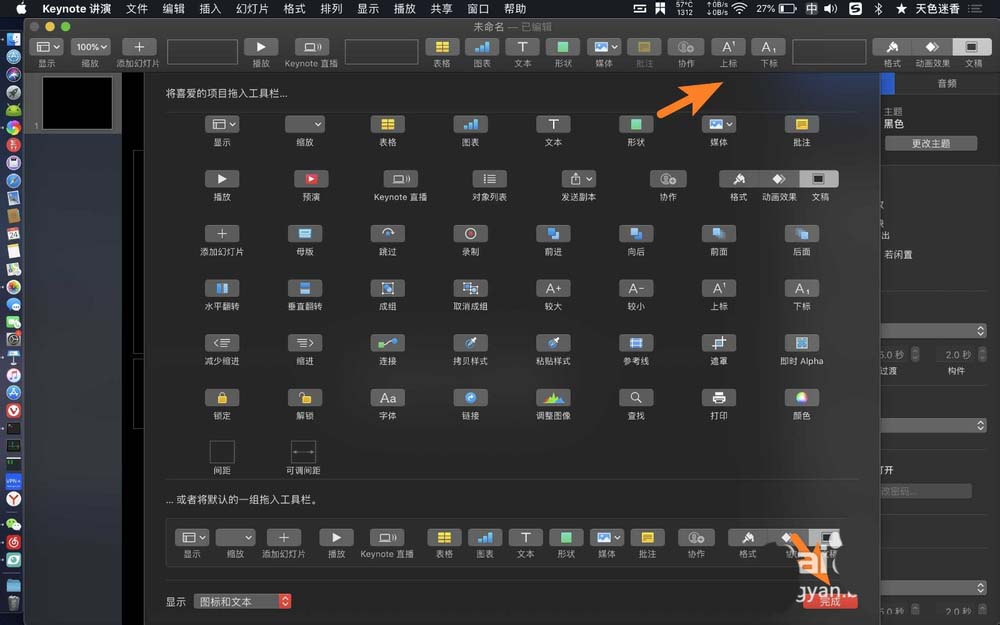This screenshot has width=1000, height=625.
Task: Switch to 文稿 inspector in top toolbar
Action: coord(973,47)
